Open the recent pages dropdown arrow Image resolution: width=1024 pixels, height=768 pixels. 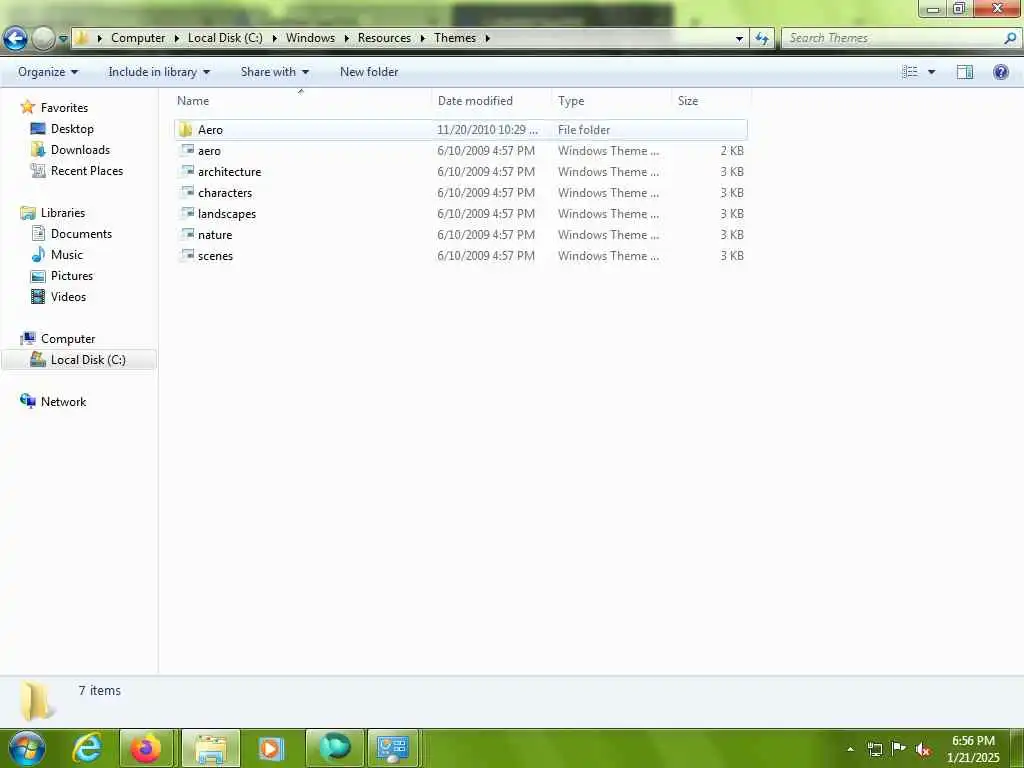point(63,39)
